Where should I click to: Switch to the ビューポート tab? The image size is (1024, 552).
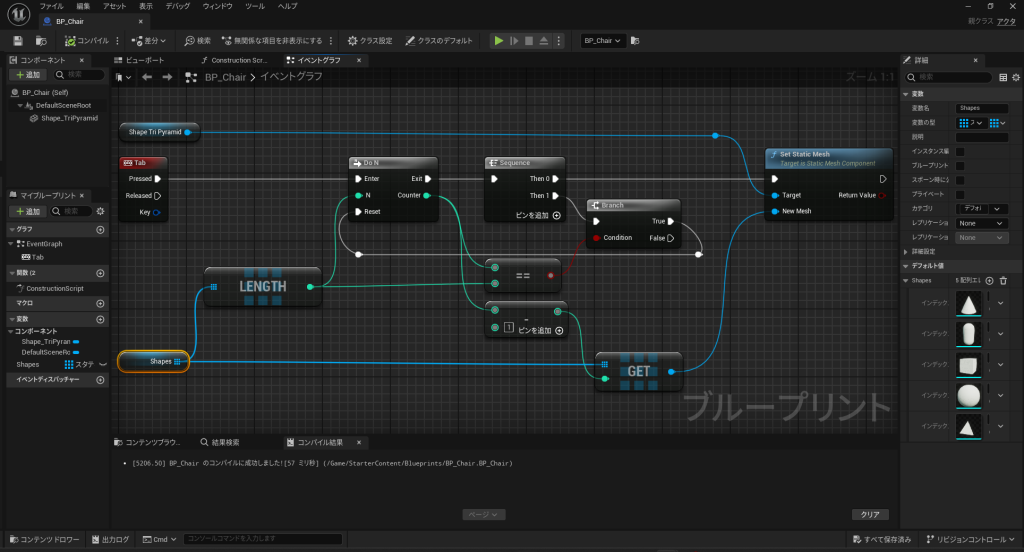[145, 60]
